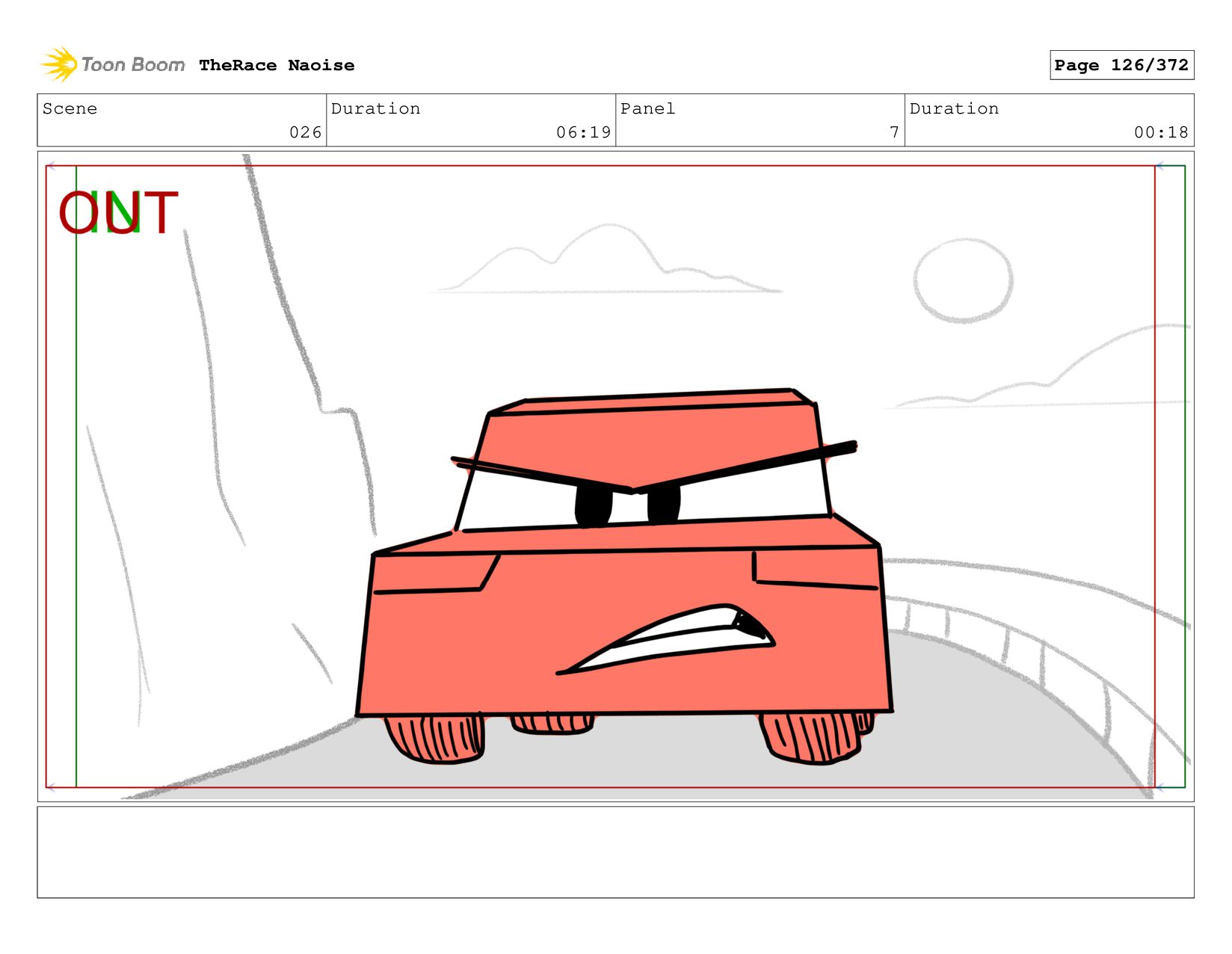The image size is (1232, 954).
Task: Select the panel duration value '00:18'
Action: coord(1161,132)
